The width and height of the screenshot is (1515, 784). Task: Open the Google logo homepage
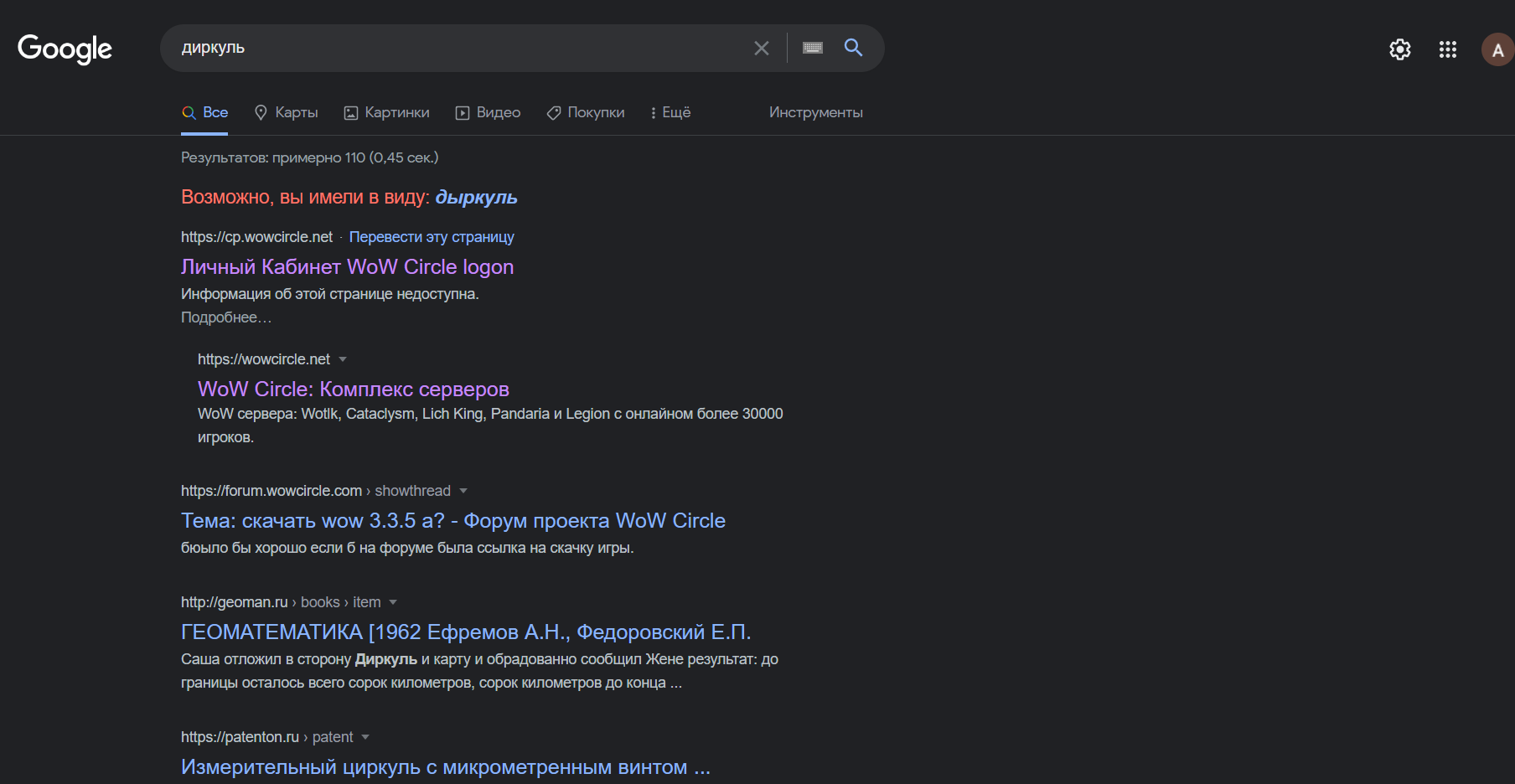pyautogui.click(x=65, y=49)
